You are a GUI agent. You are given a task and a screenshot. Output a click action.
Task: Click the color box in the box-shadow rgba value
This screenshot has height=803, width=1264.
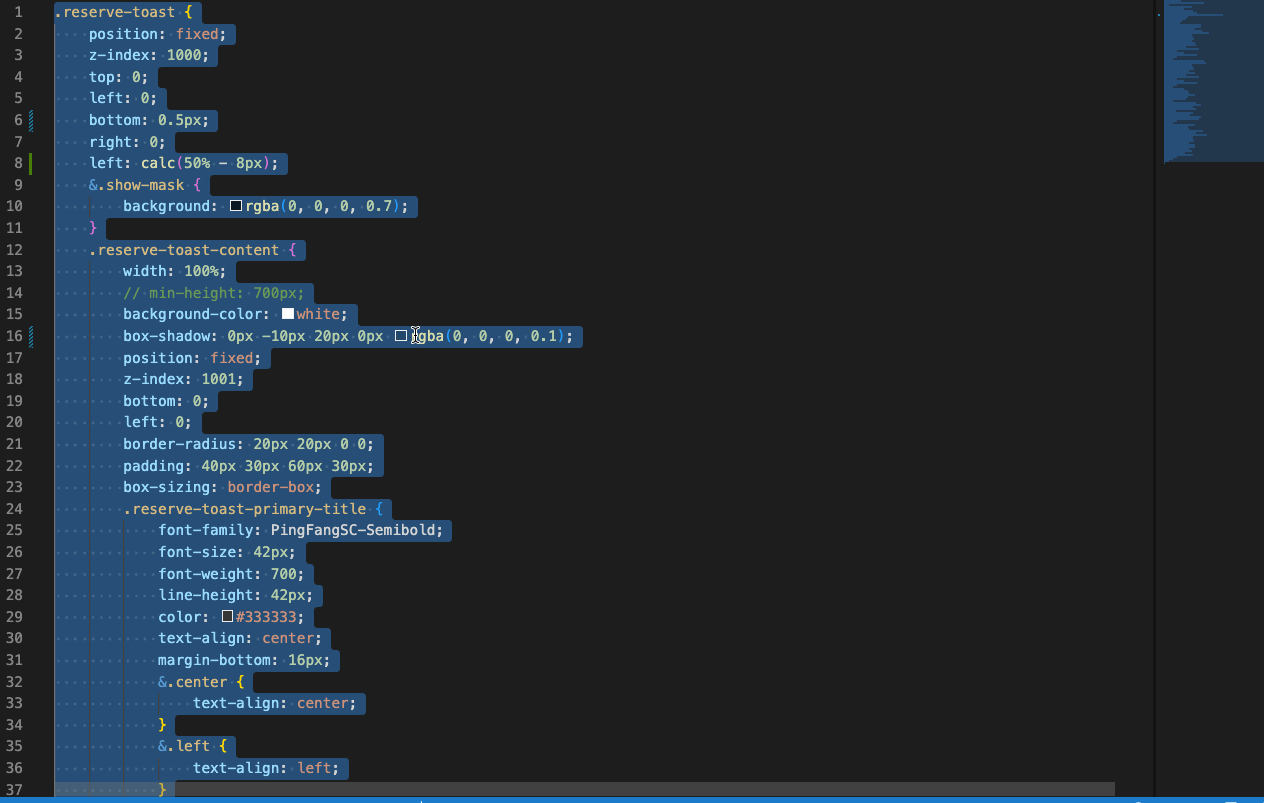[x=402, y=335]
